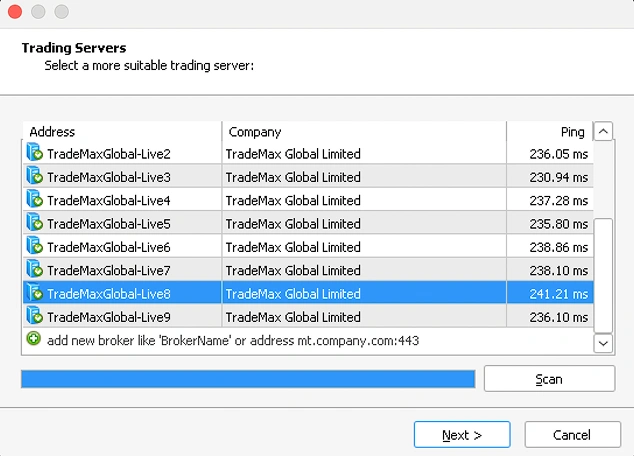Click the down arrow of the list scrollbar
This screenshot has height=456, width=634.
tap(603, 344)
